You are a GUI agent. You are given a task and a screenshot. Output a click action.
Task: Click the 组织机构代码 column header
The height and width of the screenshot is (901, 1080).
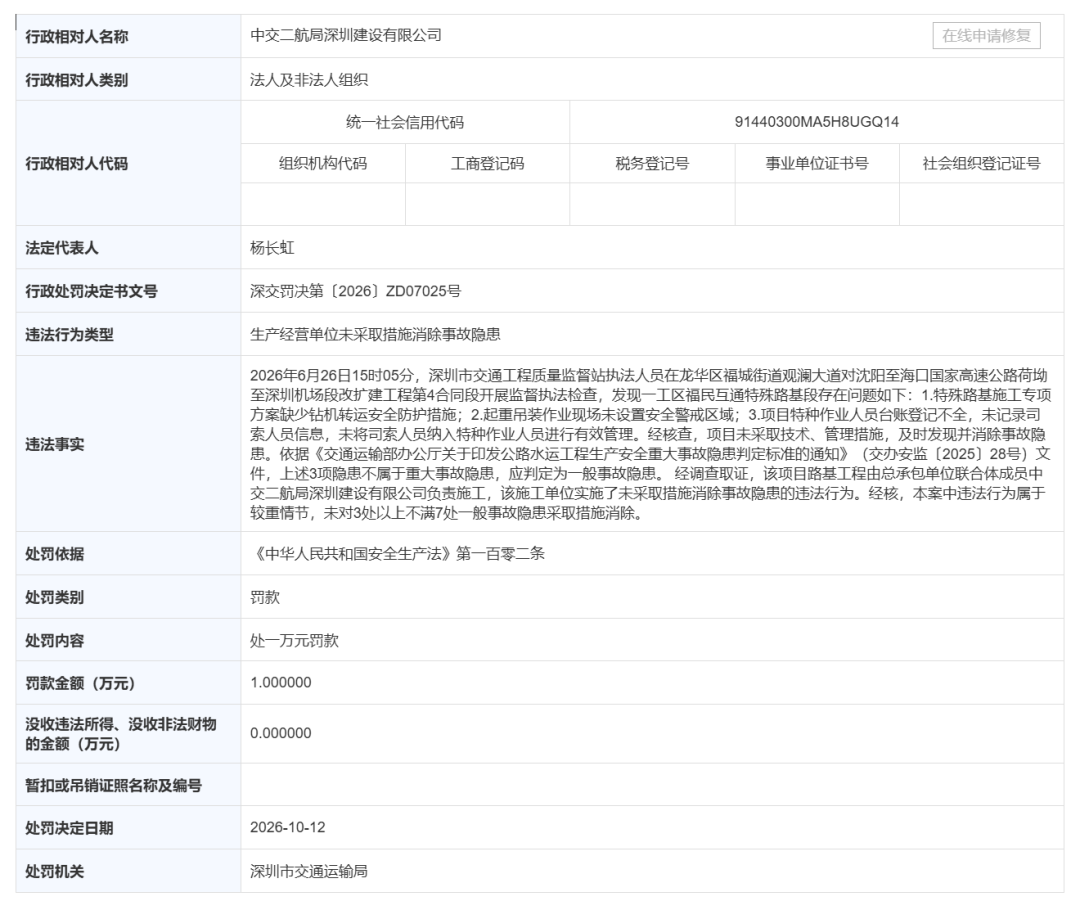(x=323, y=163)
